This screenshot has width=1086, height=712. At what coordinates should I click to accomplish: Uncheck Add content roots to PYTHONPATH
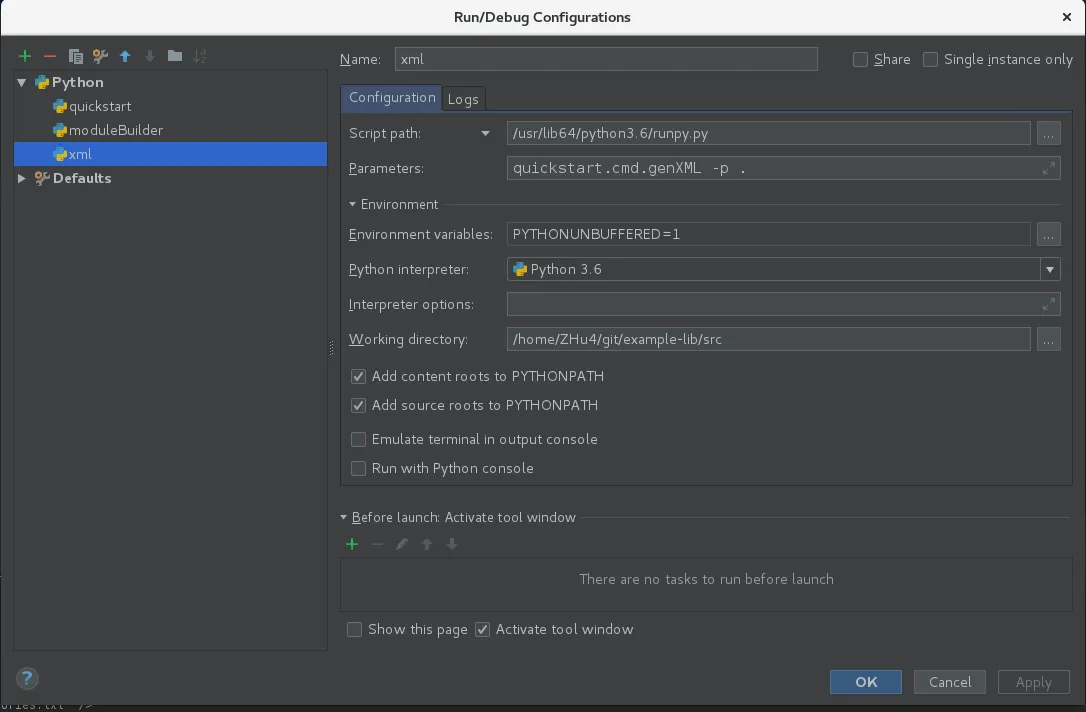(x=358, y=377)
